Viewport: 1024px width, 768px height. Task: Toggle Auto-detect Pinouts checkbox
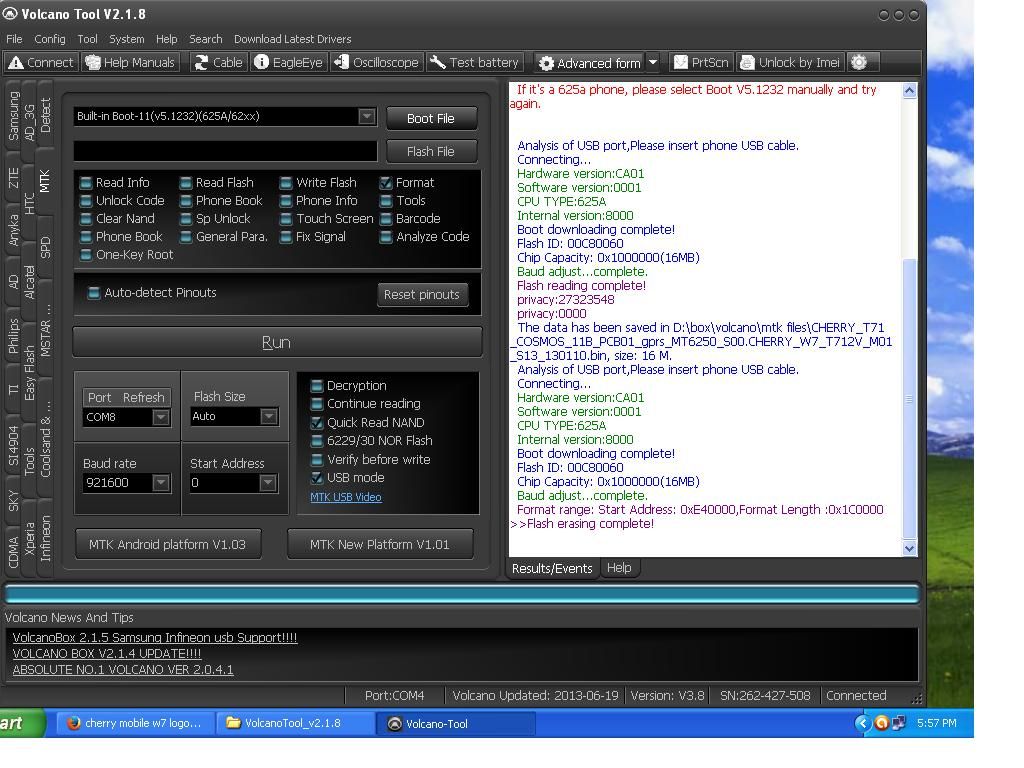94,293
